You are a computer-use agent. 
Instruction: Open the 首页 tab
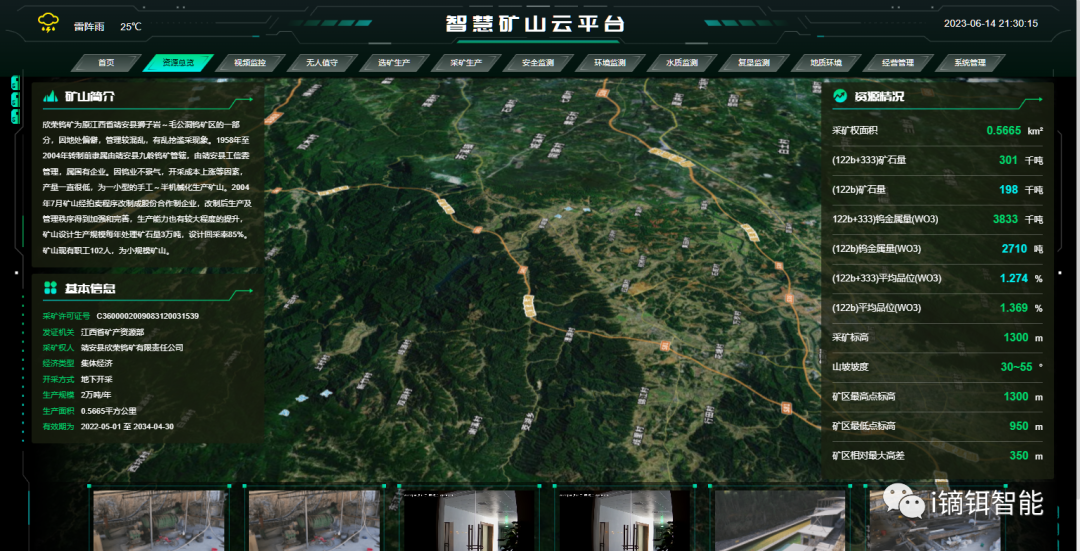pyautogui.click(x=106, y=63)
